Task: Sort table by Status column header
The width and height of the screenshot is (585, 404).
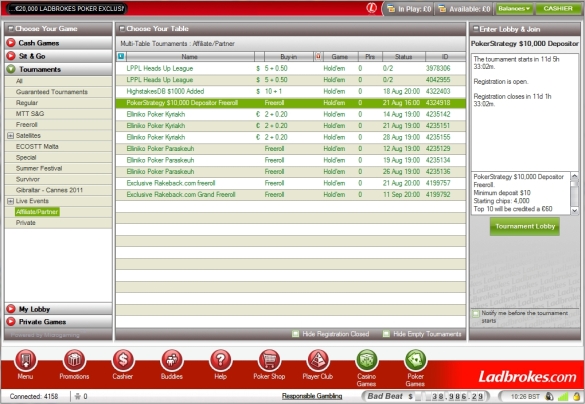Action: [x=404, y=57]
